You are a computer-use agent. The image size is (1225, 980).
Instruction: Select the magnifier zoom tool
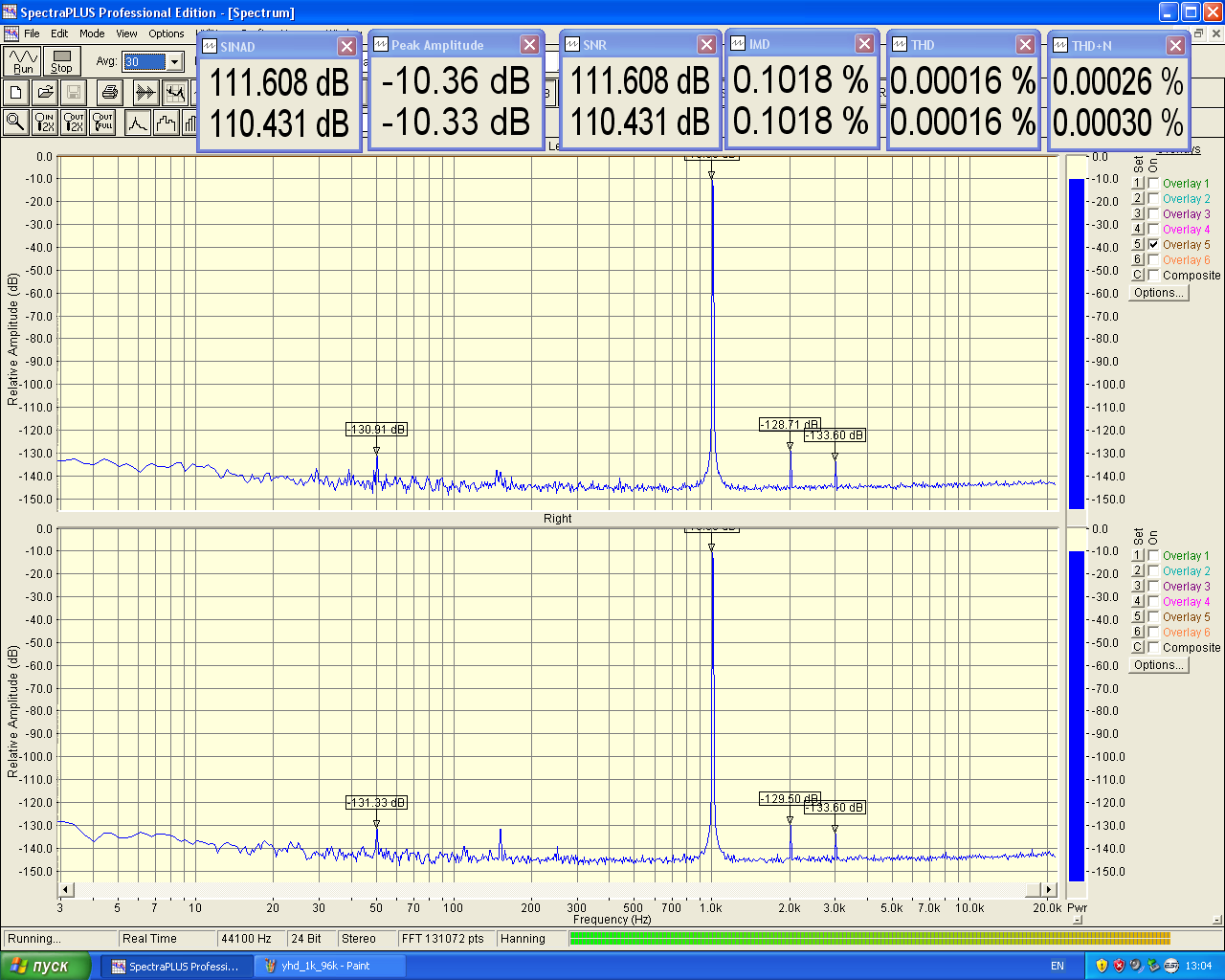[x=15, y=122]
